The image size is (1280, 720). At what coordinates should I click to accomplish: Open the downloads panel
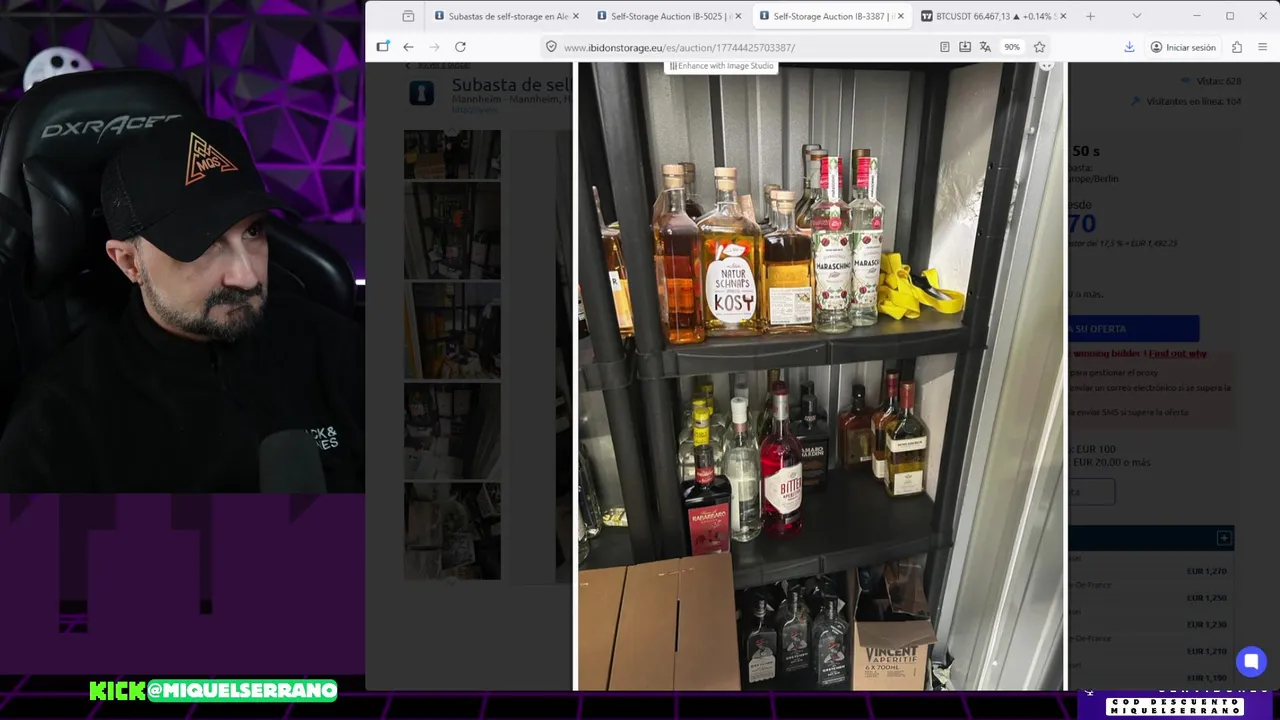(1129, 47)
